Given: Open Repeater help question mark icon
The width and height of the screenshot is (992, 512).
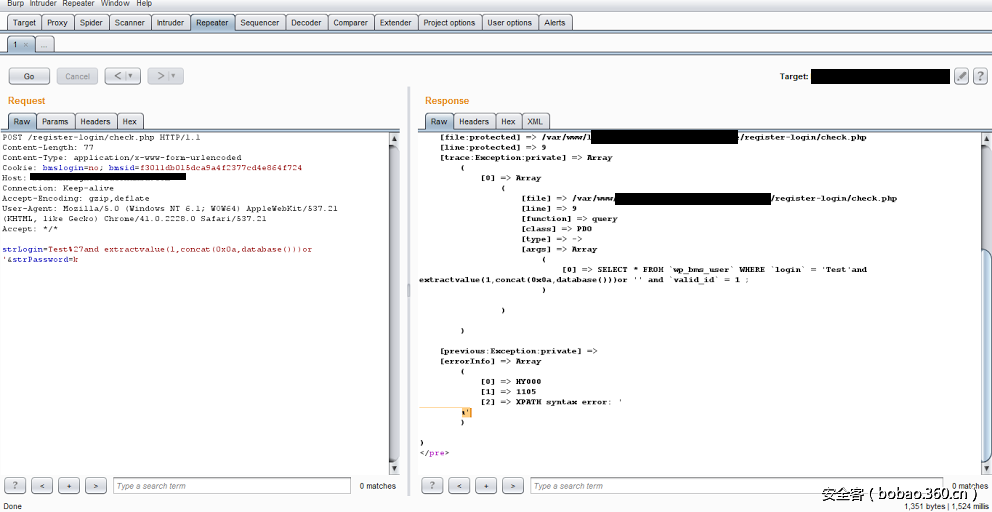Looking at the screenshot, I should (x=978, y=76).
